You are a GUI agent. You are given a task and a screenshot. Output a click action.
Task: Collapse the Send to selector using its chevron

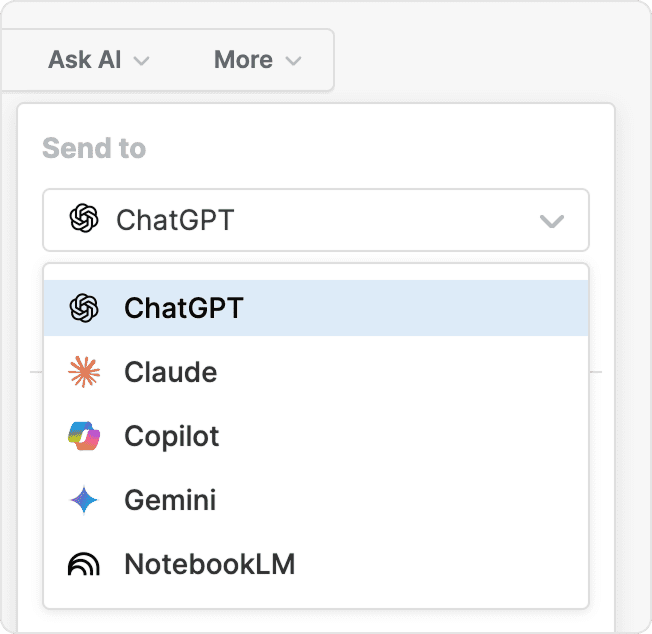tap(552, 220)
